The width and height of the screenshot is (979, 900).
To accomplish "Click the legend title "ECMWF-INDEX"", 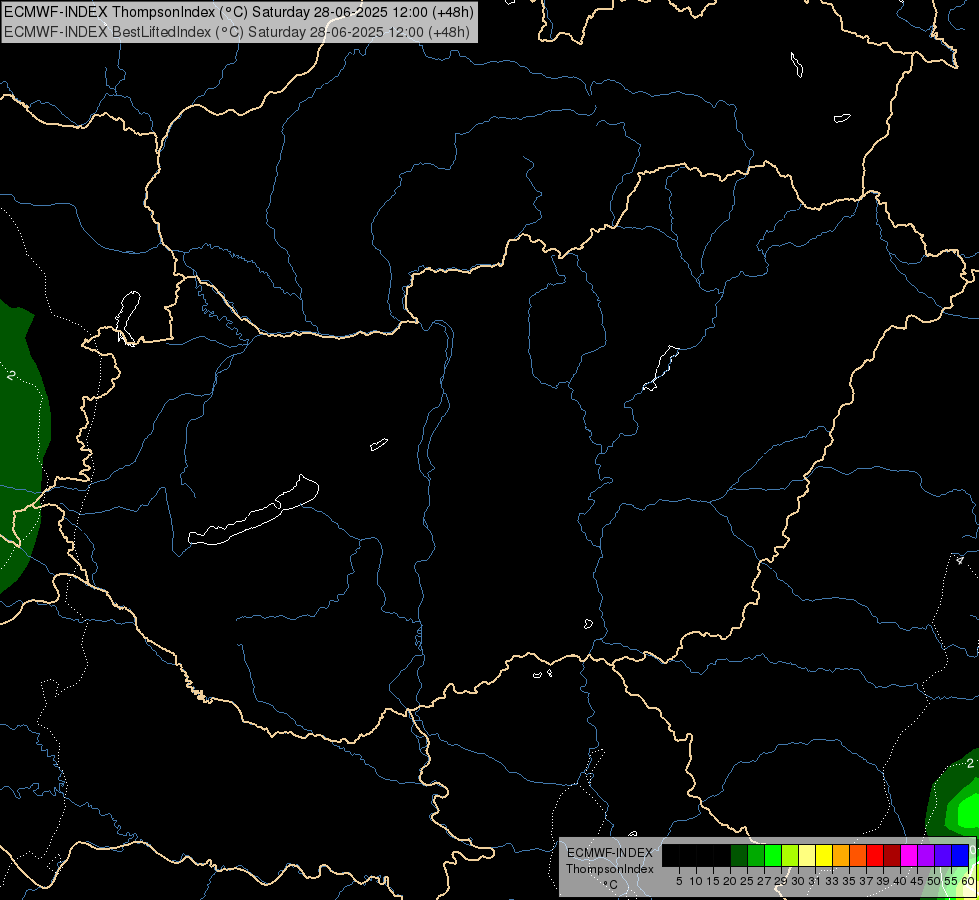I will (x=609, y=853).
